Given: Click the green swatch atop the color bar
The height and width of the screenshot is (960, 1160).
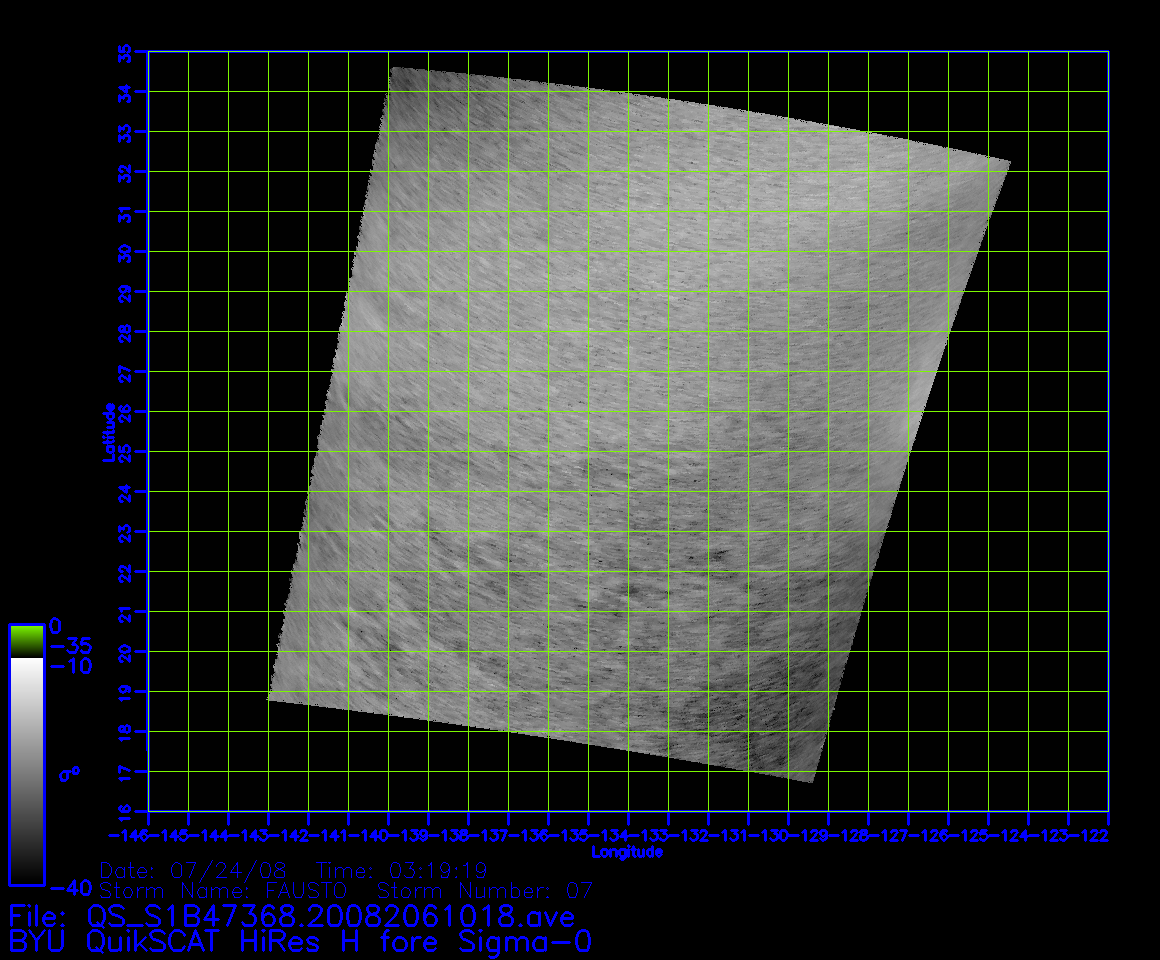Looking at the screenshot, I should 26,640.
